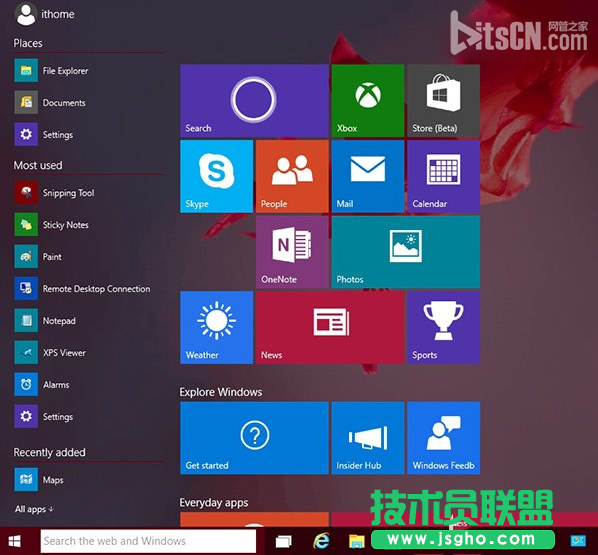Click the Windows Start button
This screenshot has height=555, width=598.
[15, 541]
